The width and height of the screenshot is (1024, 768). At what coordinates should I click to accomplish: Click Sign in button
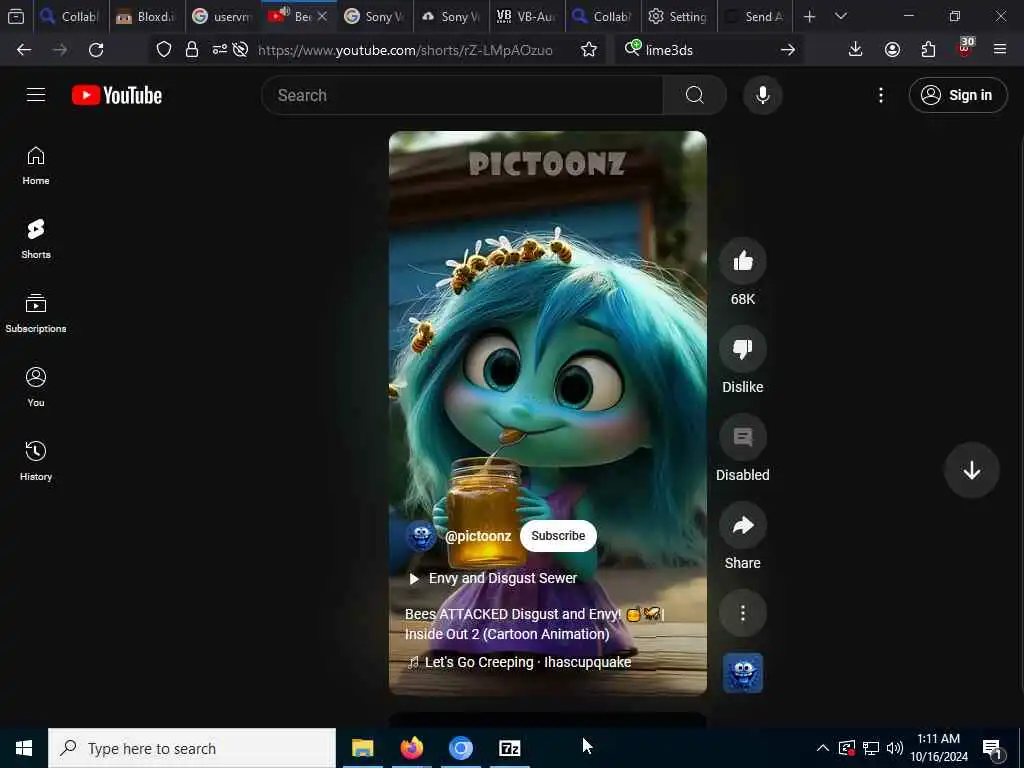pos(957,95)
